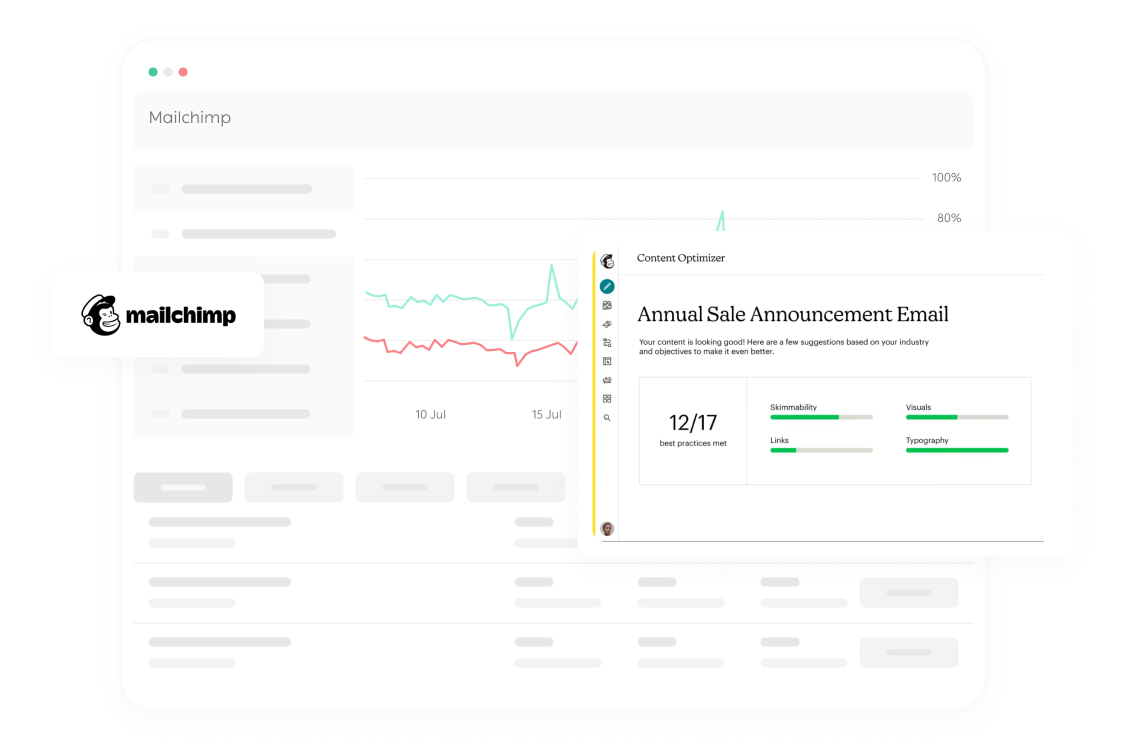Click the Links progress bar
Screen dimensions: 1125x750
coord(822,450)
